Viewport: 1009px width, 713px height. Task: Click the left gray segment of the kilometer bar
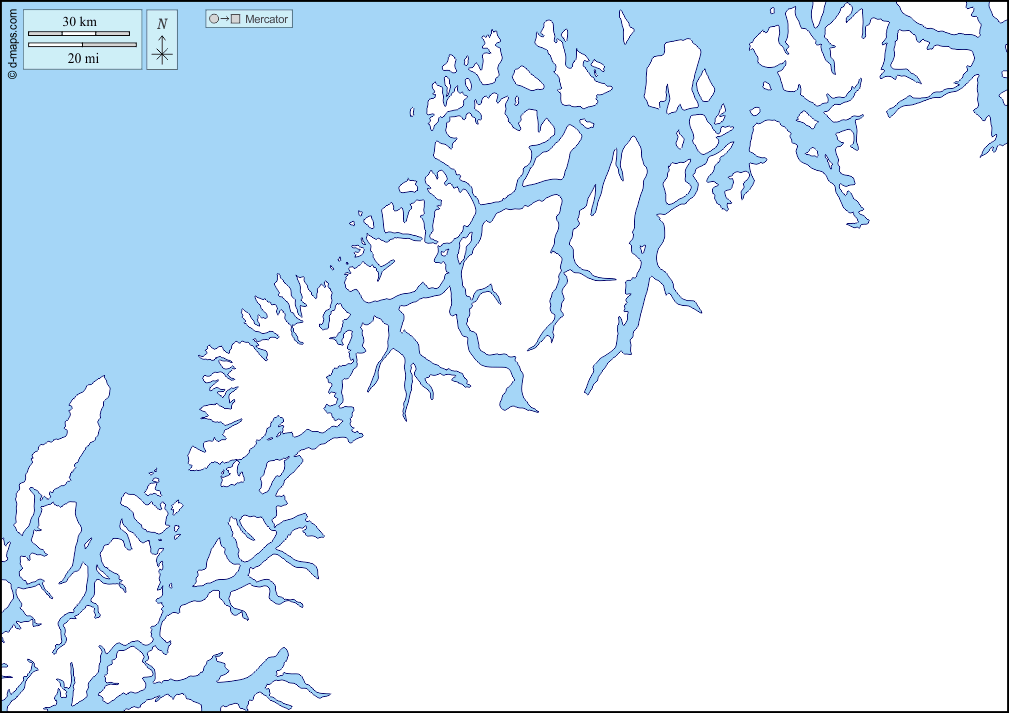[45, 34]
